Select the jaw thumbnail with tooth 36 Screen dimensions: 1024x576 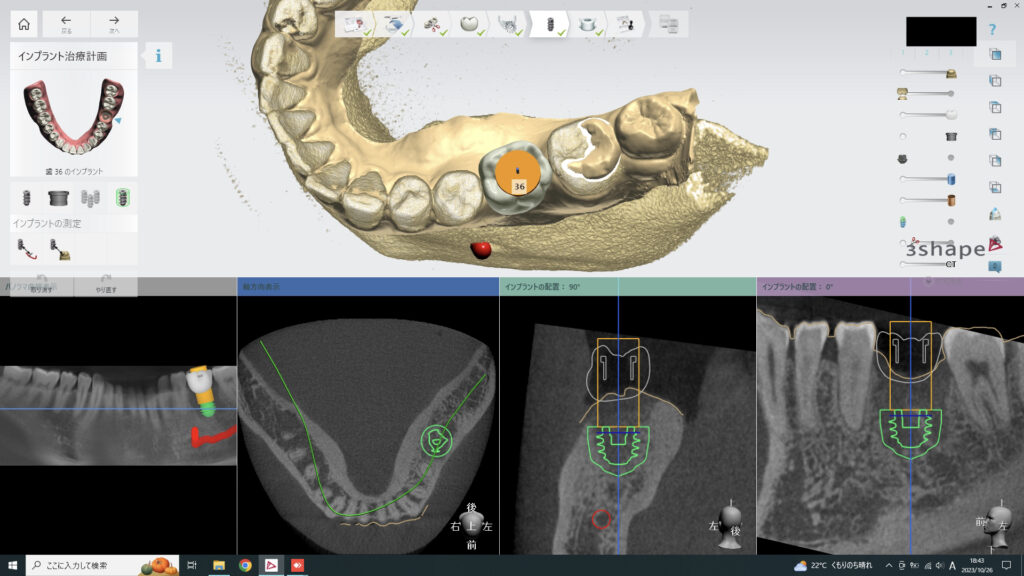(x=74, y=116)
